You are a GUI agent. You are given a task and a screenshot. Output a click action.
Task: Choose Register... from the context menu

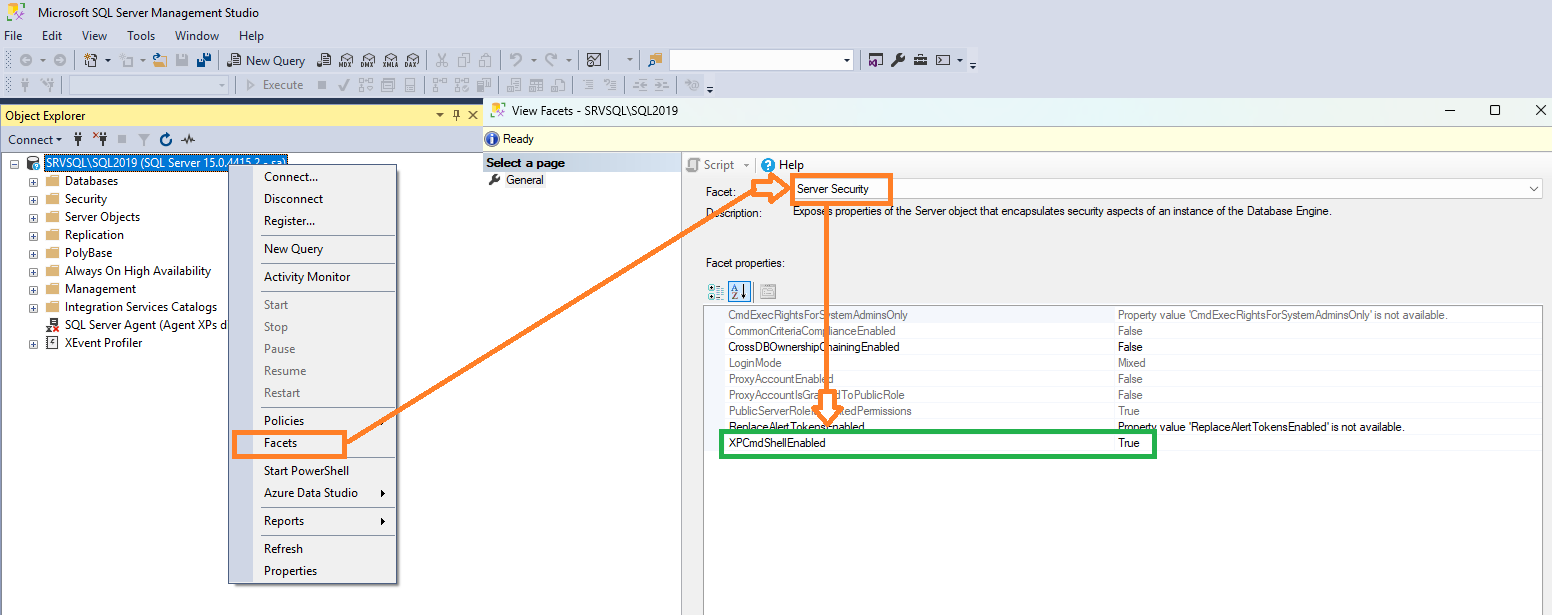[312, 221]
